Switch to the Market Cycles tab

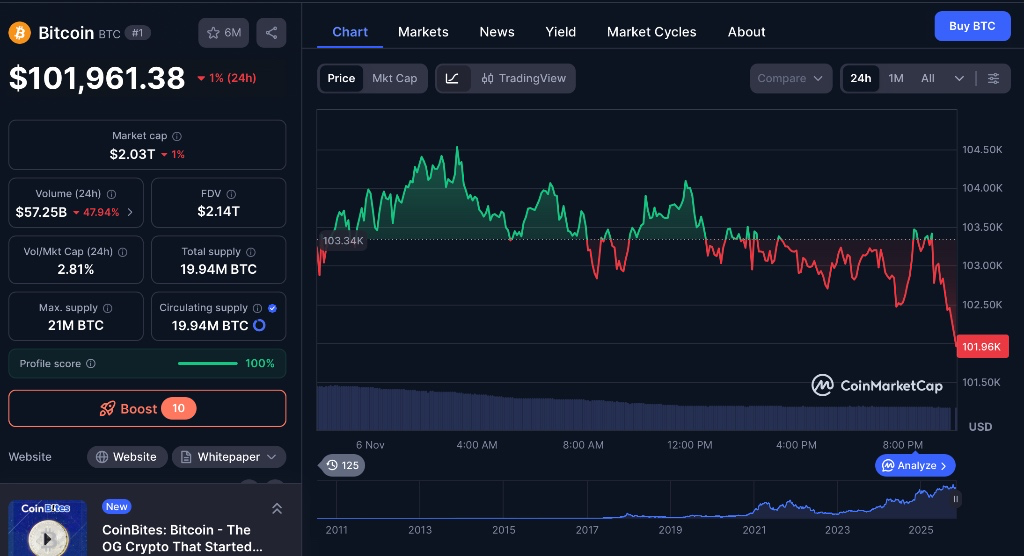click(x=651, y=32)
